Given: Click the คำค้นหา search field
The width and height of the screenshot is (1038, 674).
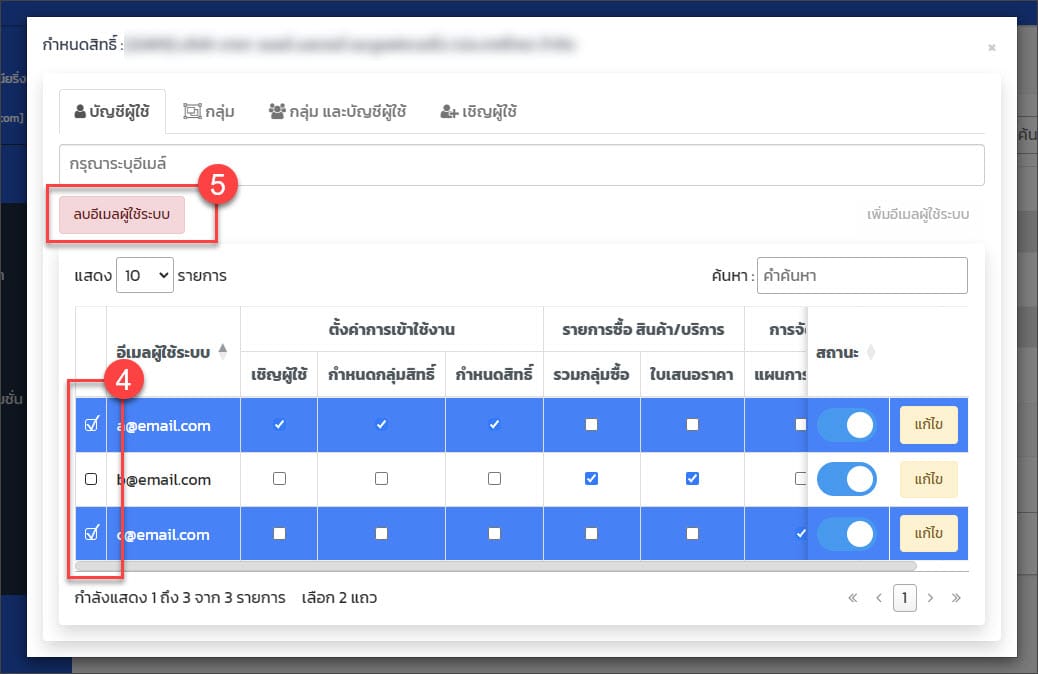Looking at the screenshot, I should (861, 276).
